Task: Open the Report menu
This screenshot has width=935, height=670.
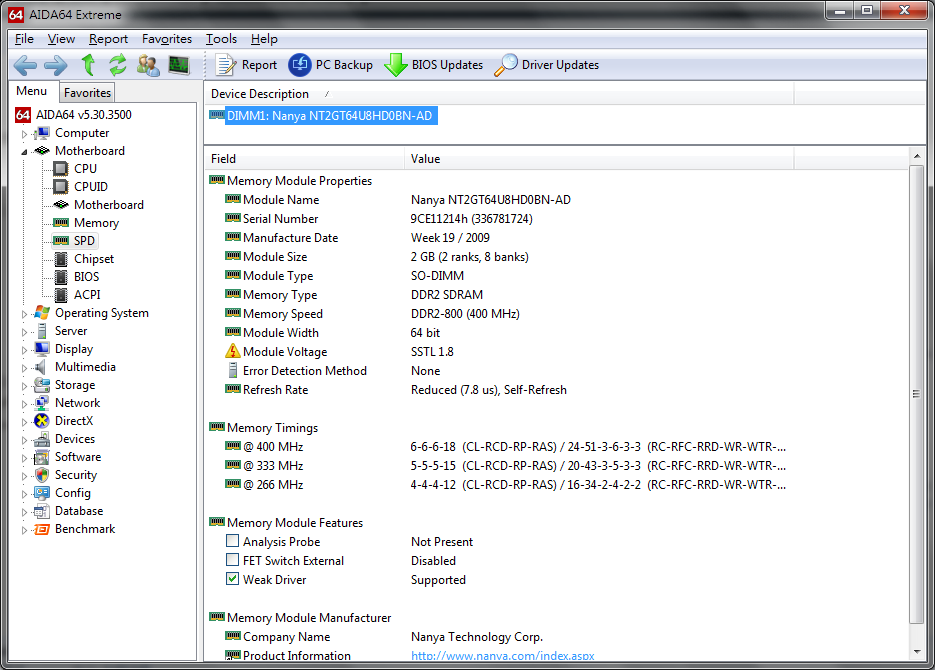Action: click(x=109, y=39)
